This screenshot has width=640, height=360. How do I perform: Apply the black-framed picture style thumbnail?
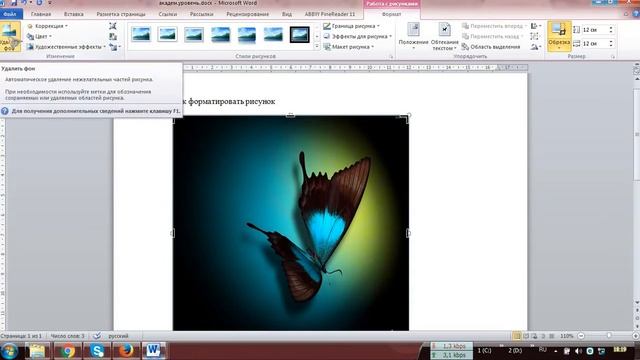pos(300,34)
